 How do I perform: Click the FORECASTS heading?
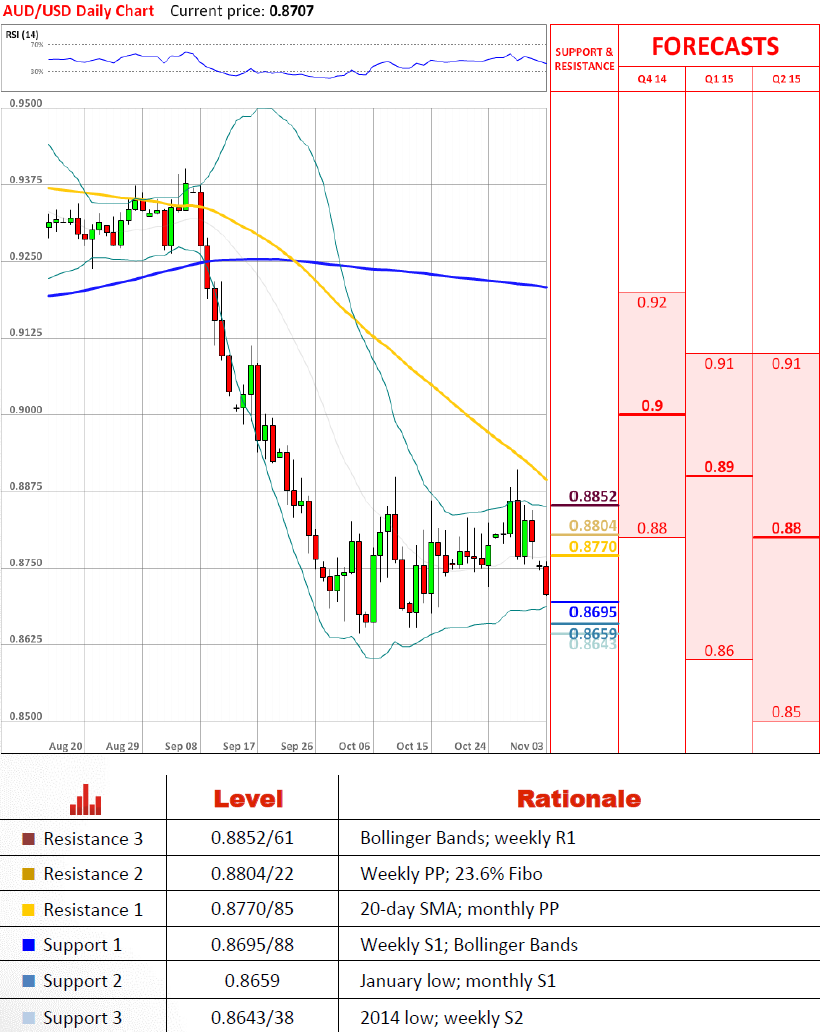point(715,47)
